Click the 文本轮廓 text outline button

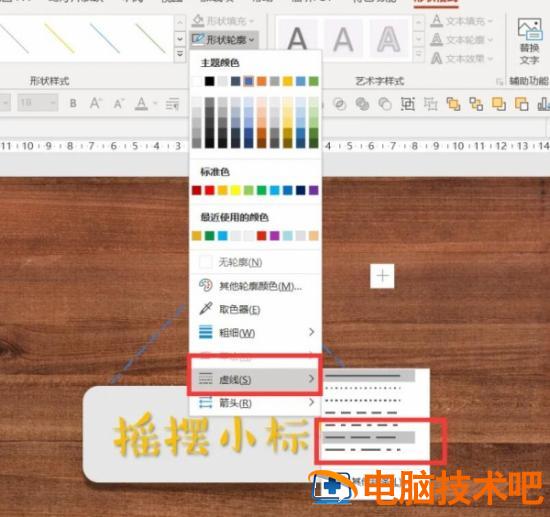click(461, 40)
